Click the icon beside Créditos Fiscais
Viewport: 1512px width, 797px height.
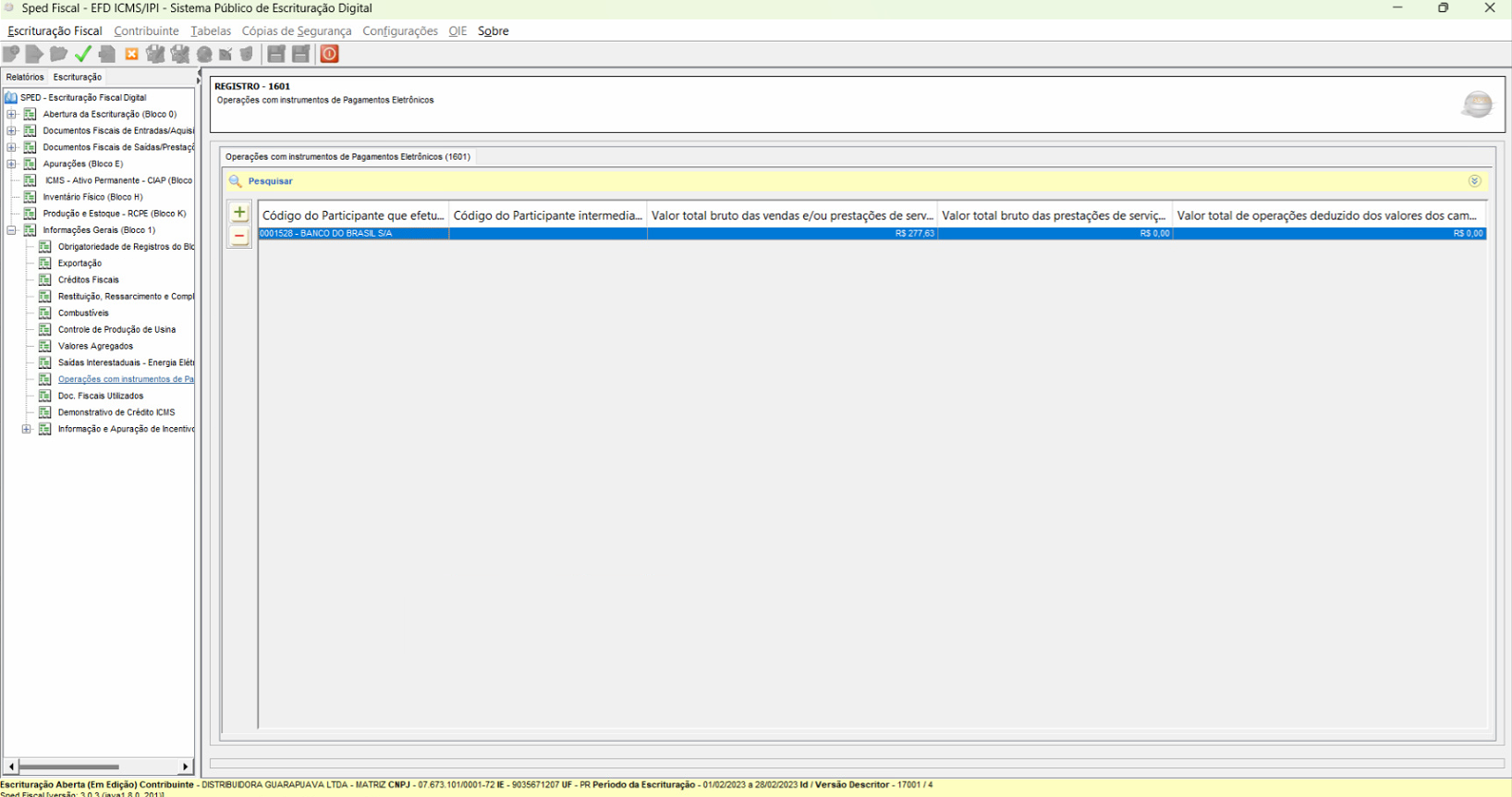point(44,280)
